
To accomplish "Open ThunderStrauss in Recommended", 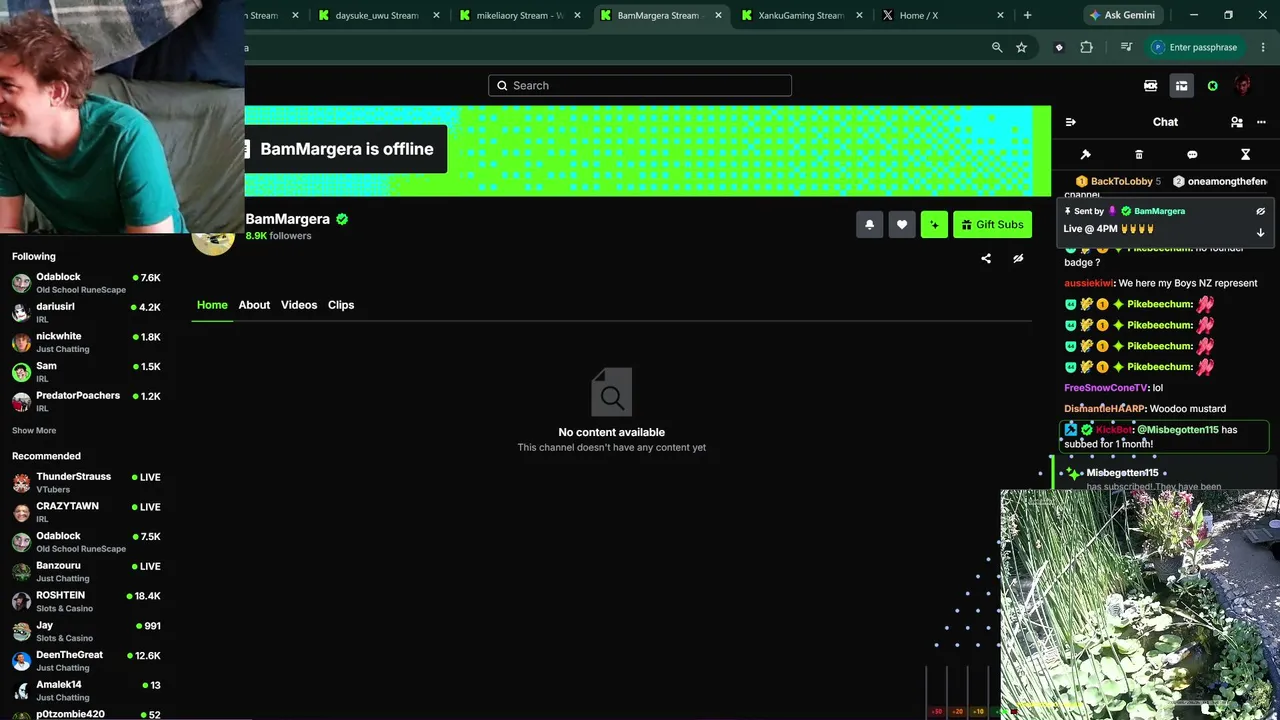I will coord(86,483).
